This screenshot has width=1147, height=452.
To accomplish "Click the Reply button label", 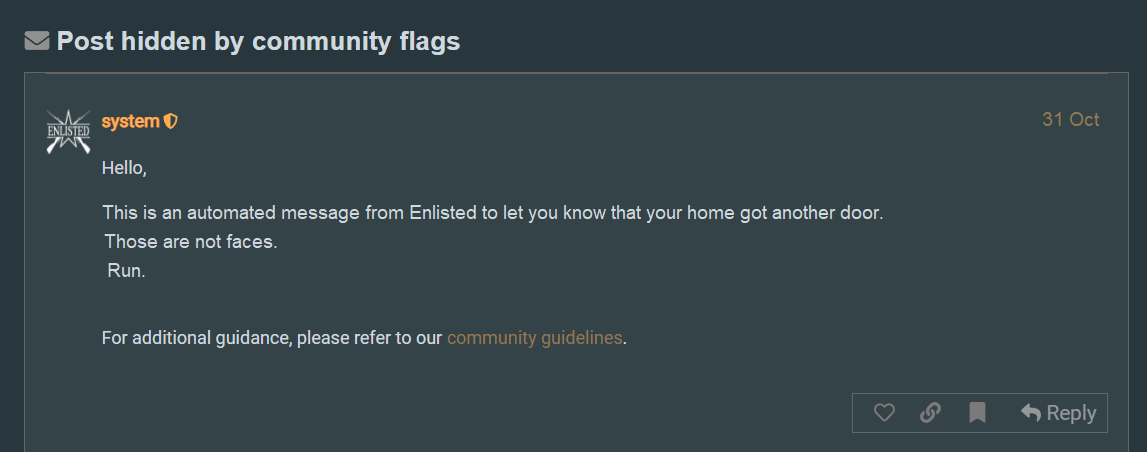I will 1071,413.
